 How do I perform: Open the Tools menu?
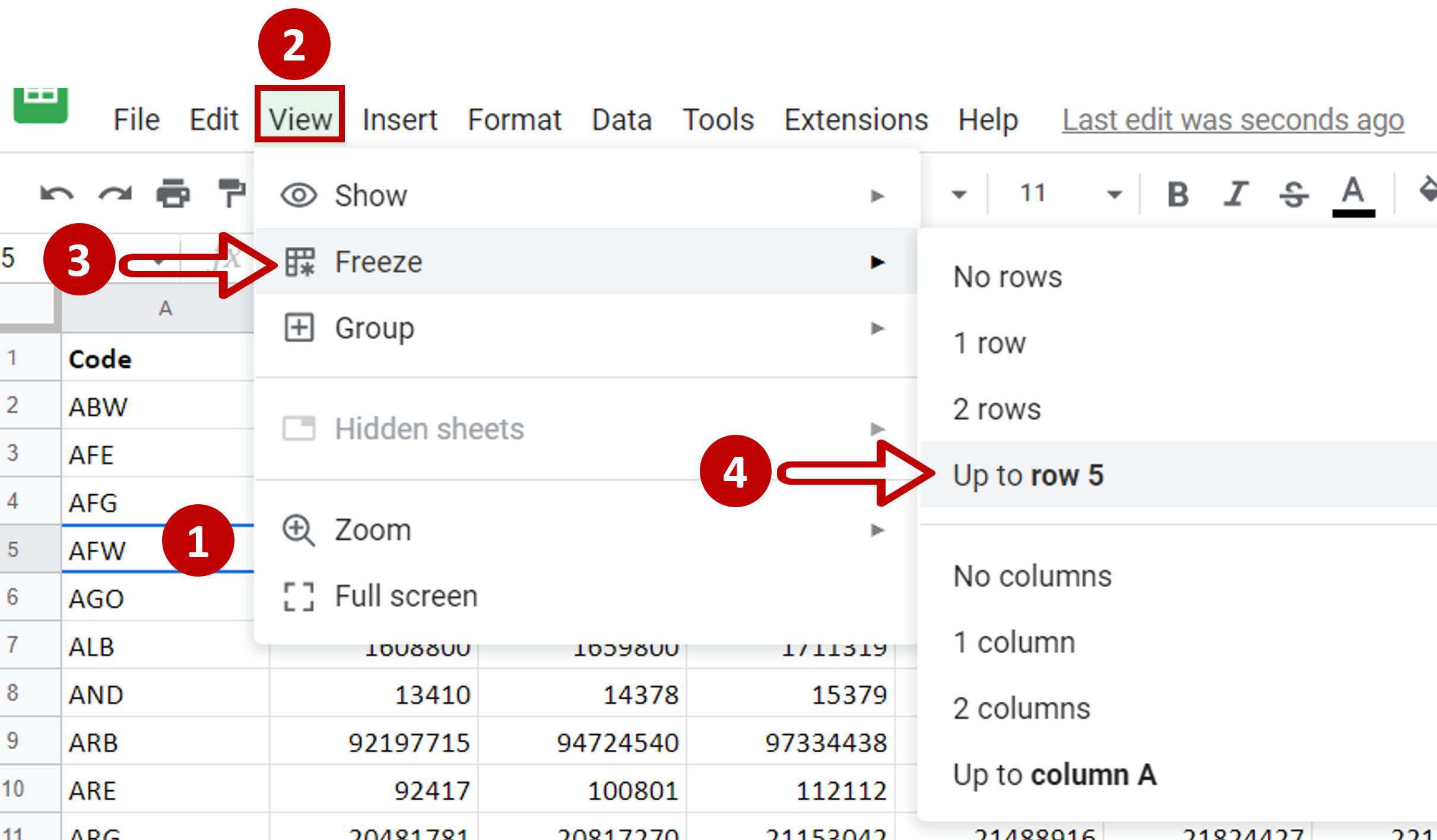(718, 120)
